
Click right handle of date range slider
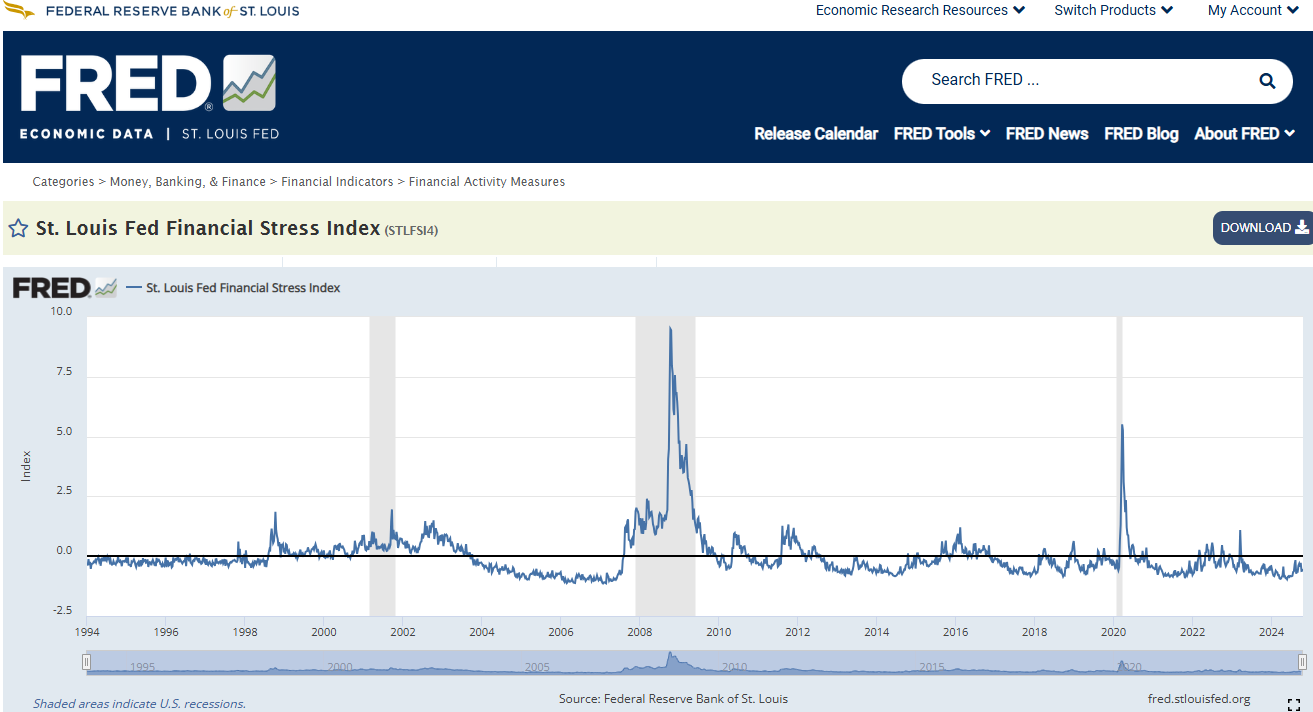1302,662
